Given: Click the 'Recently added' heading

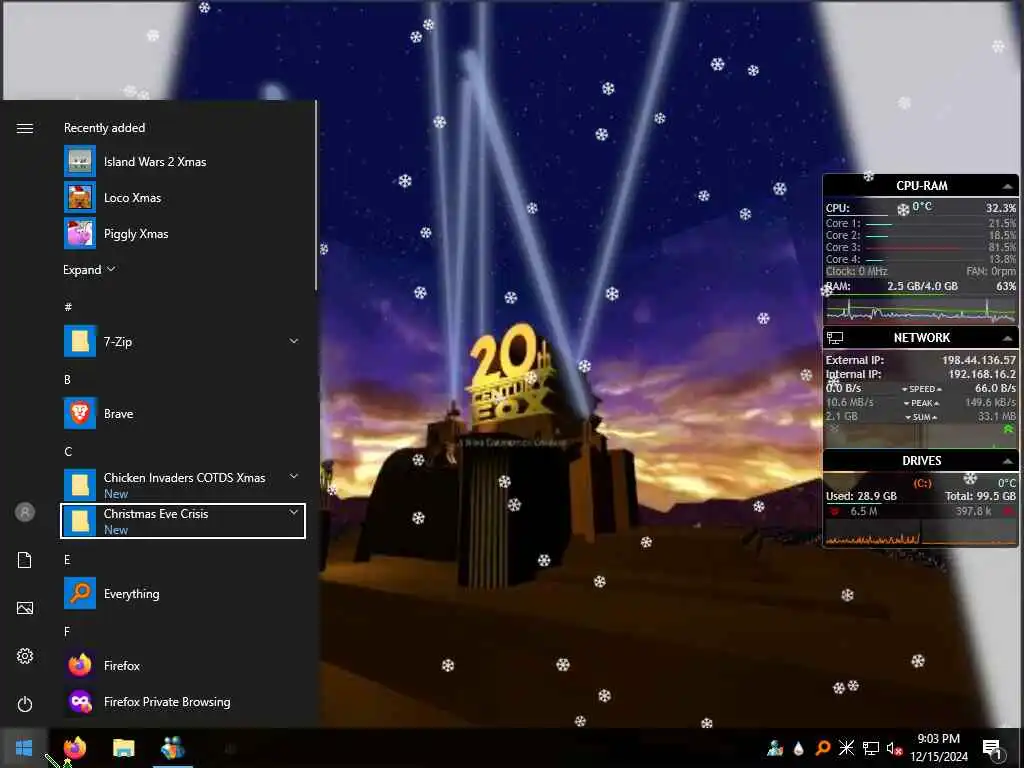Looking at the screenshot, I should [x=104, y=128].
